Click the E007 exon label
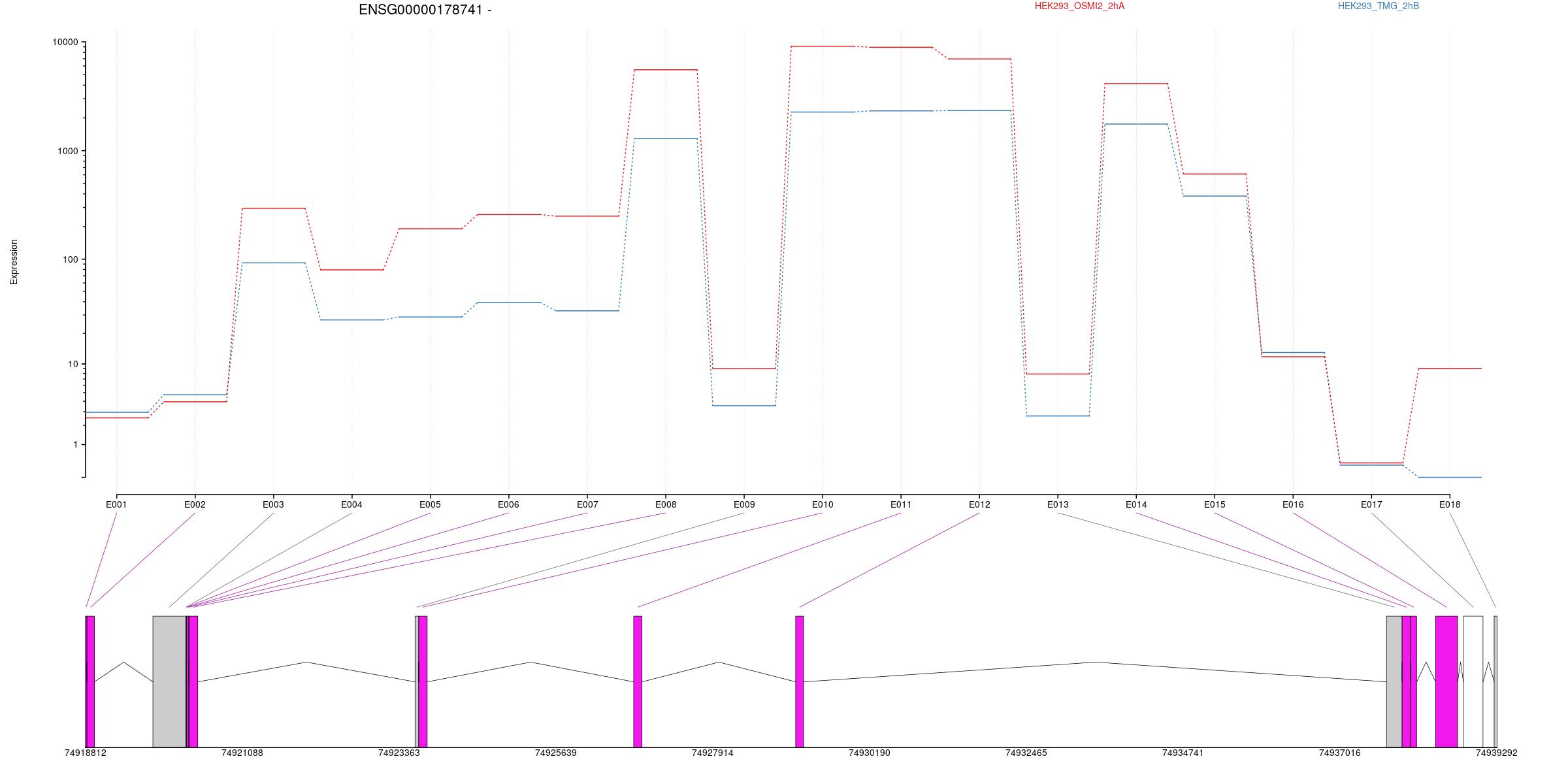 tap(587, 504)
